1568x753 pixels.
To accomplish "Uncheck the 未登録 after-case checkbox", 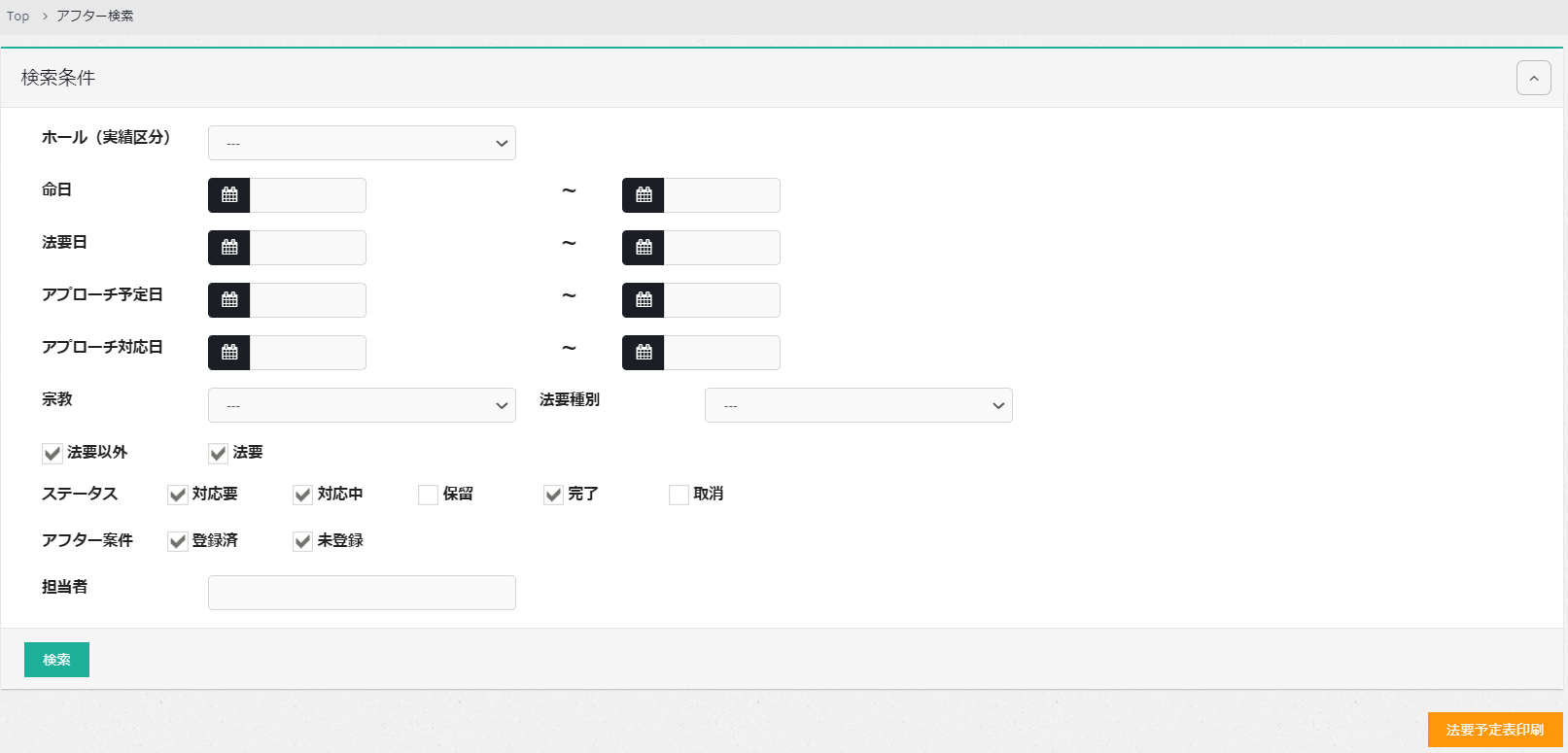I will [x=302, y=542].
